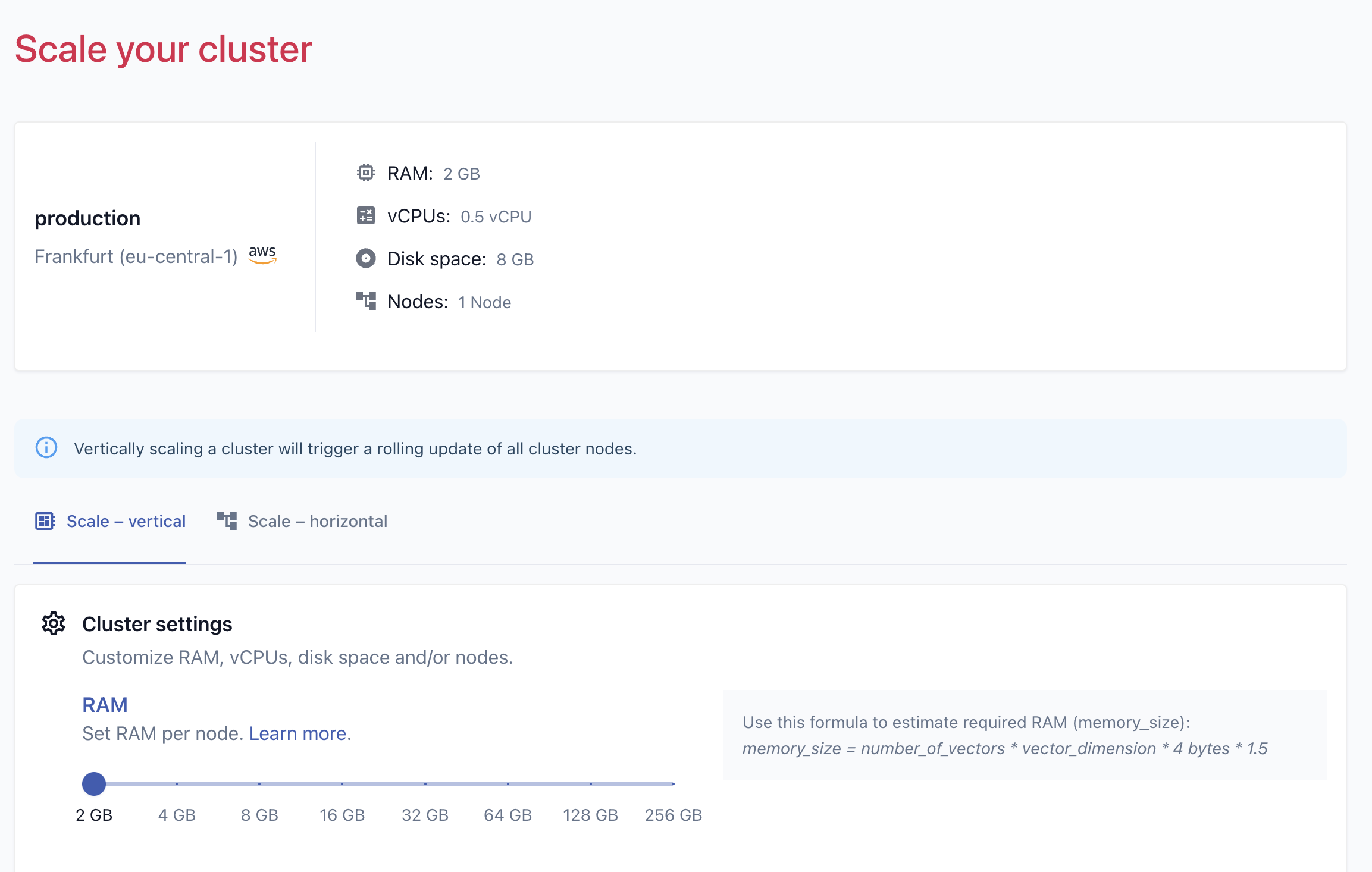
Task: Set RAM slider to 8 GB mark
Action: [259, 784]
